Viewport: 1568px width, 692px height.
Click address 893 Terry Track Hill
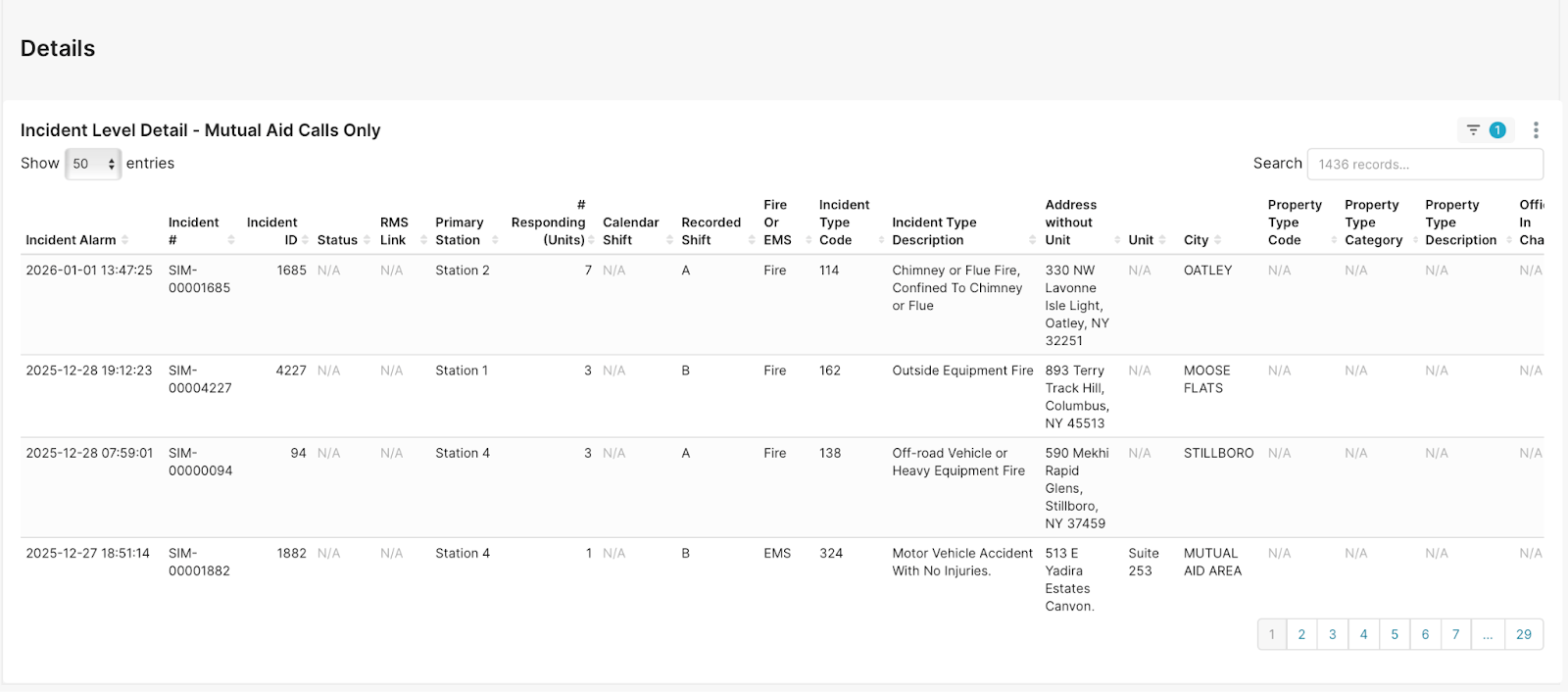coord(1077,397)
